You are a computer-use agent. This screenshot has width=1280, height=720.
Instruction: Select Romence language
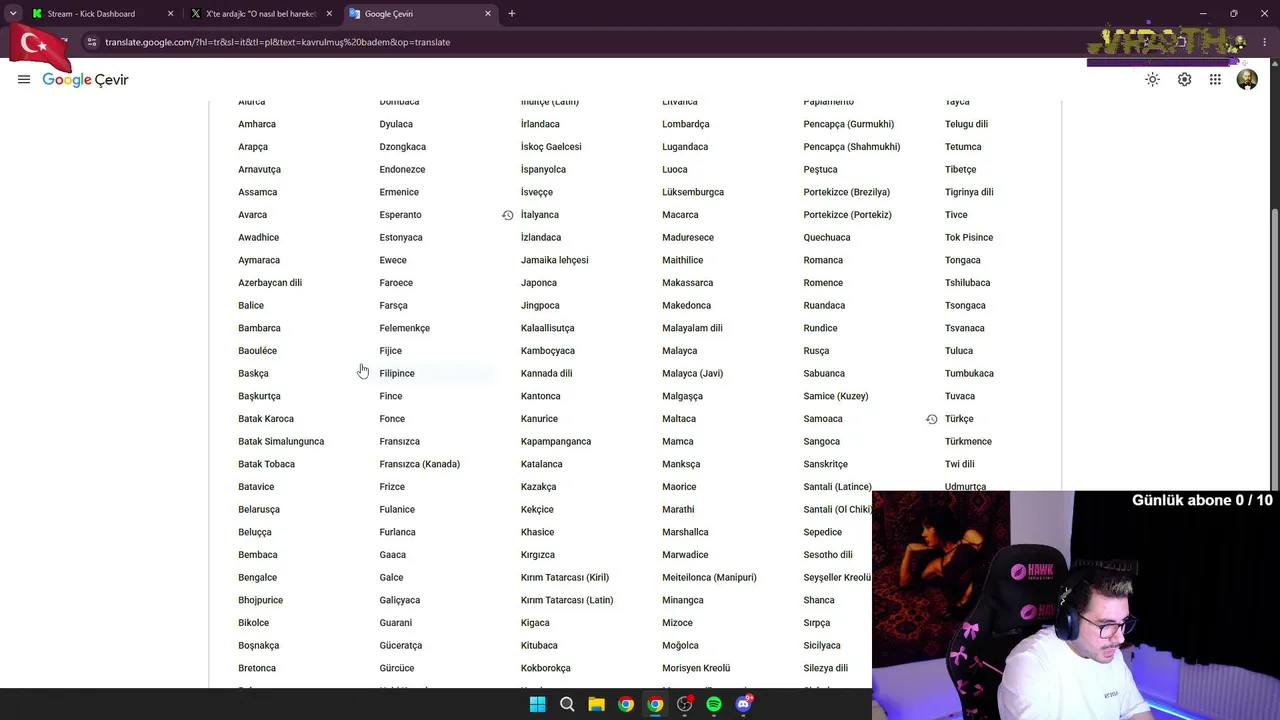click(823, 283)
